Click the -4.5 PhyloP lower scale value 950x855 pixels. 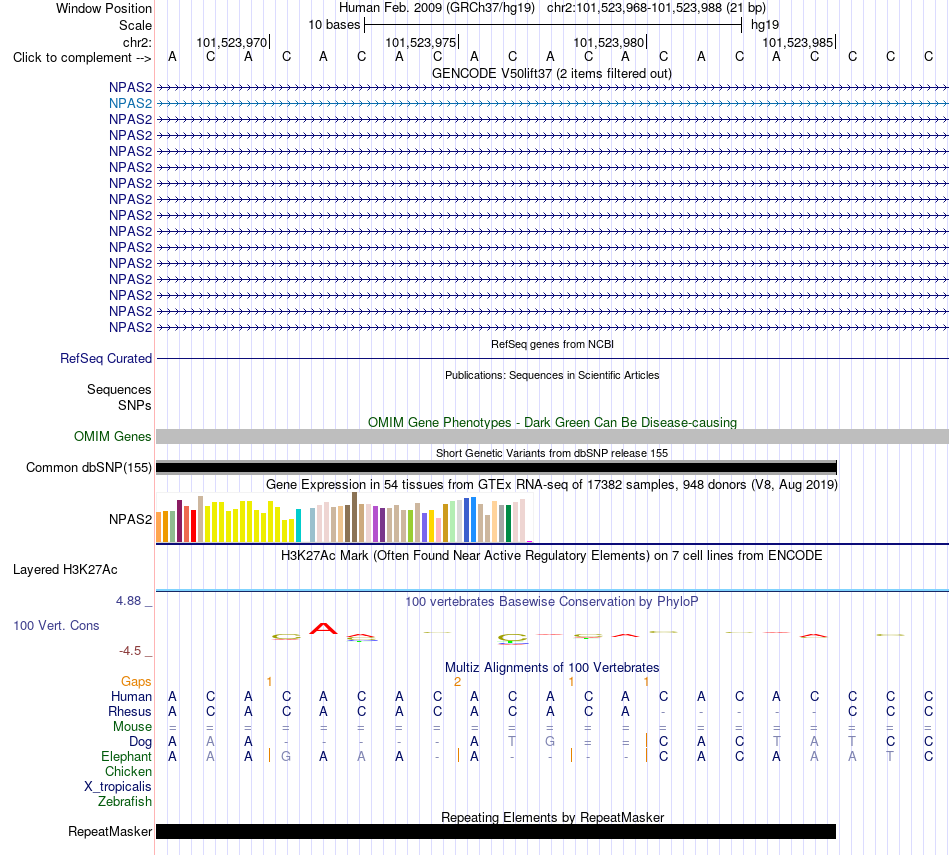tap(130, 651)
